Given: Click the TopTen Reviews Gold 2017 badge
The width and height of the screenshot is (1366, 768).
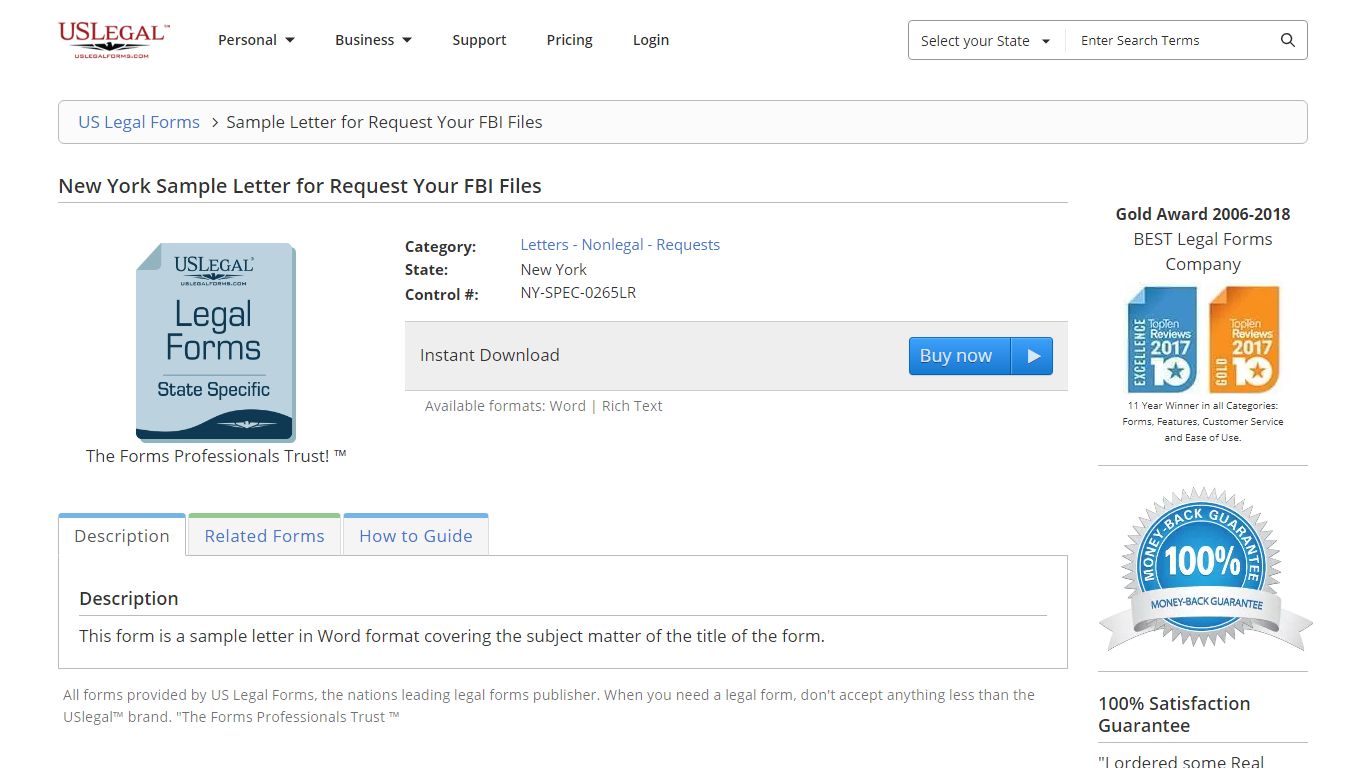Looking at the screenshot, I should point(1244,340).
